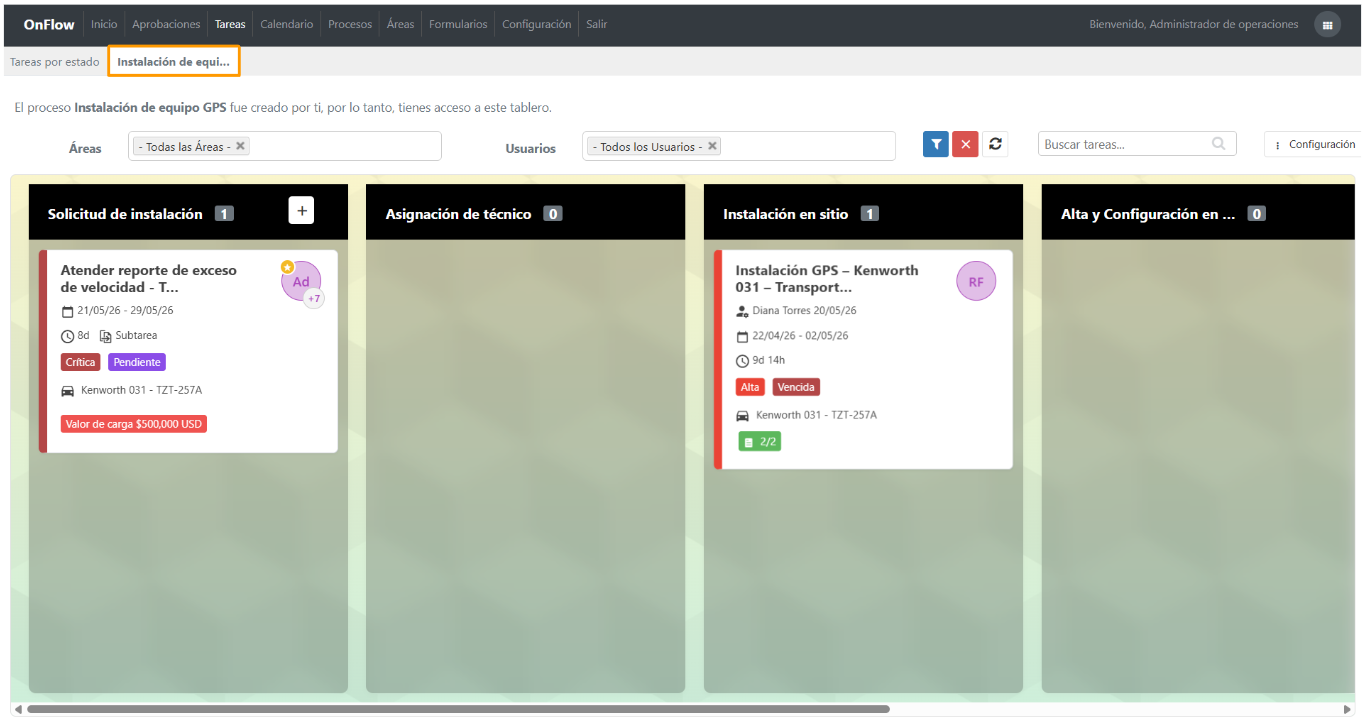This screenshot has height=727, width=1365.
Task: Go to Inicio in the navbar
Action: 104,24
